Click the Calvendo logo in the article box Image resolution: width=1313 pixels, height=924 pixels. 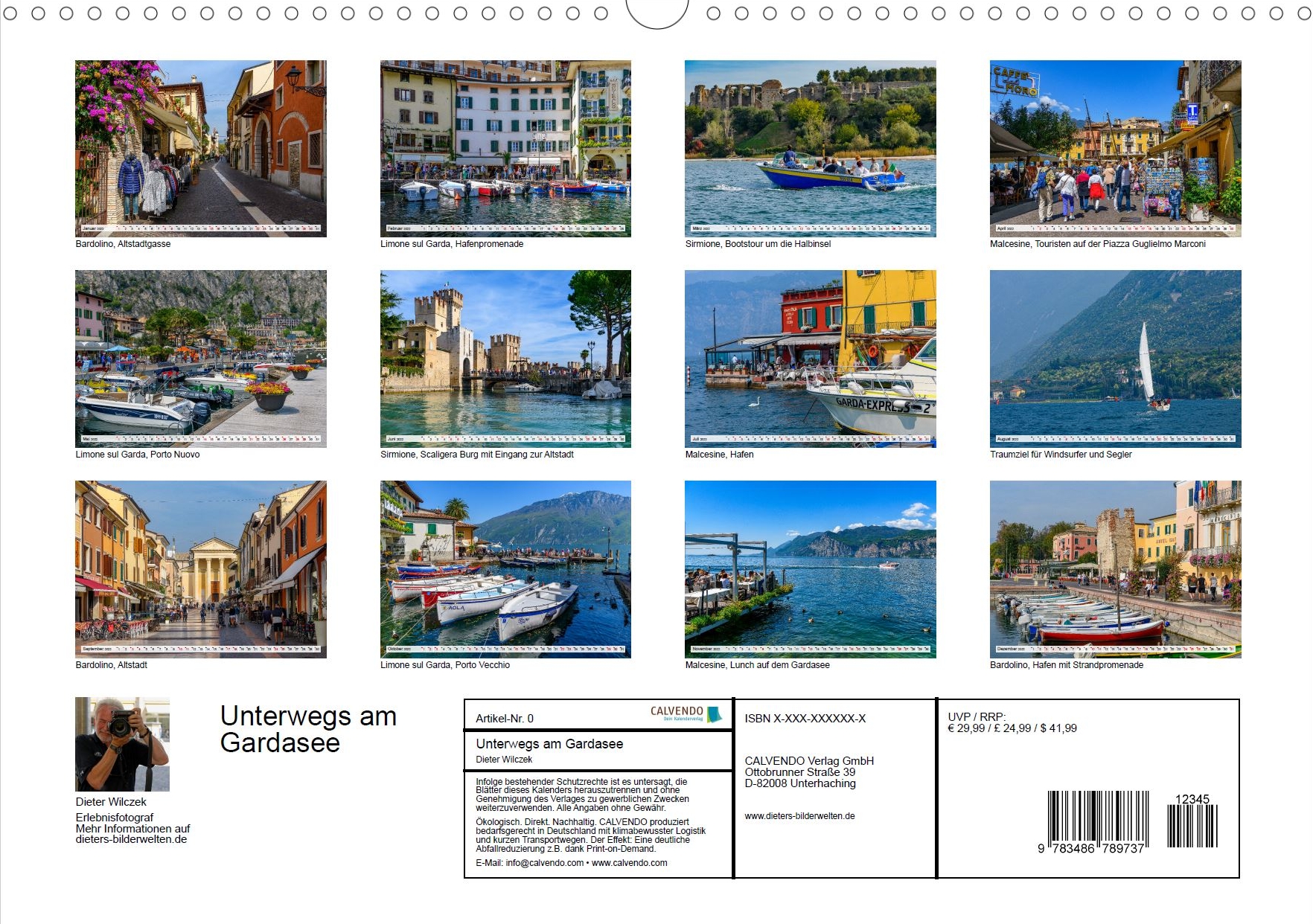point(686,714)
